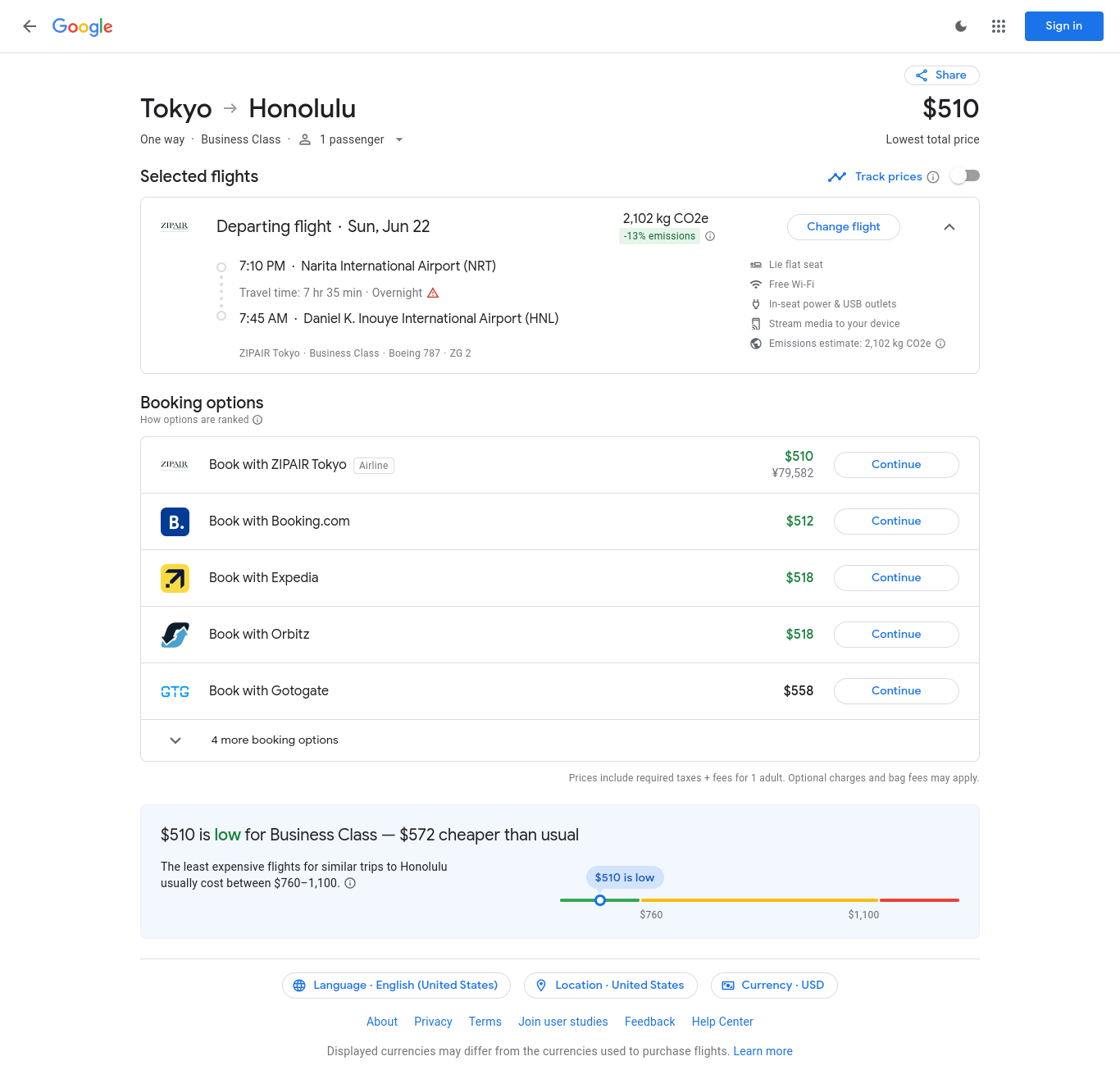Click the overnight flight warning triangle icon

(x=433, y=293)
